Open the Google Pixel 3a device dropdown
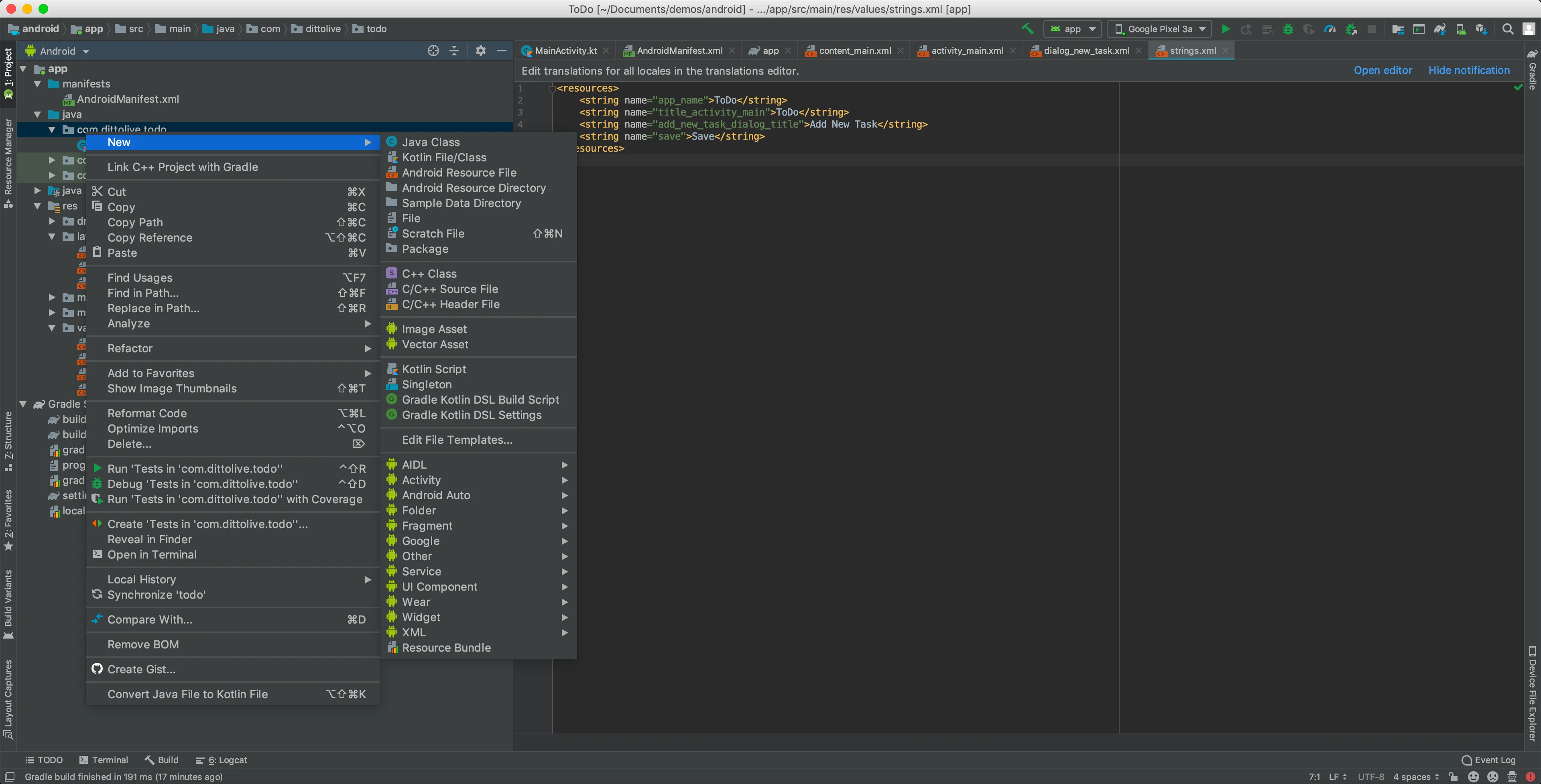 tap(1159, 29)
